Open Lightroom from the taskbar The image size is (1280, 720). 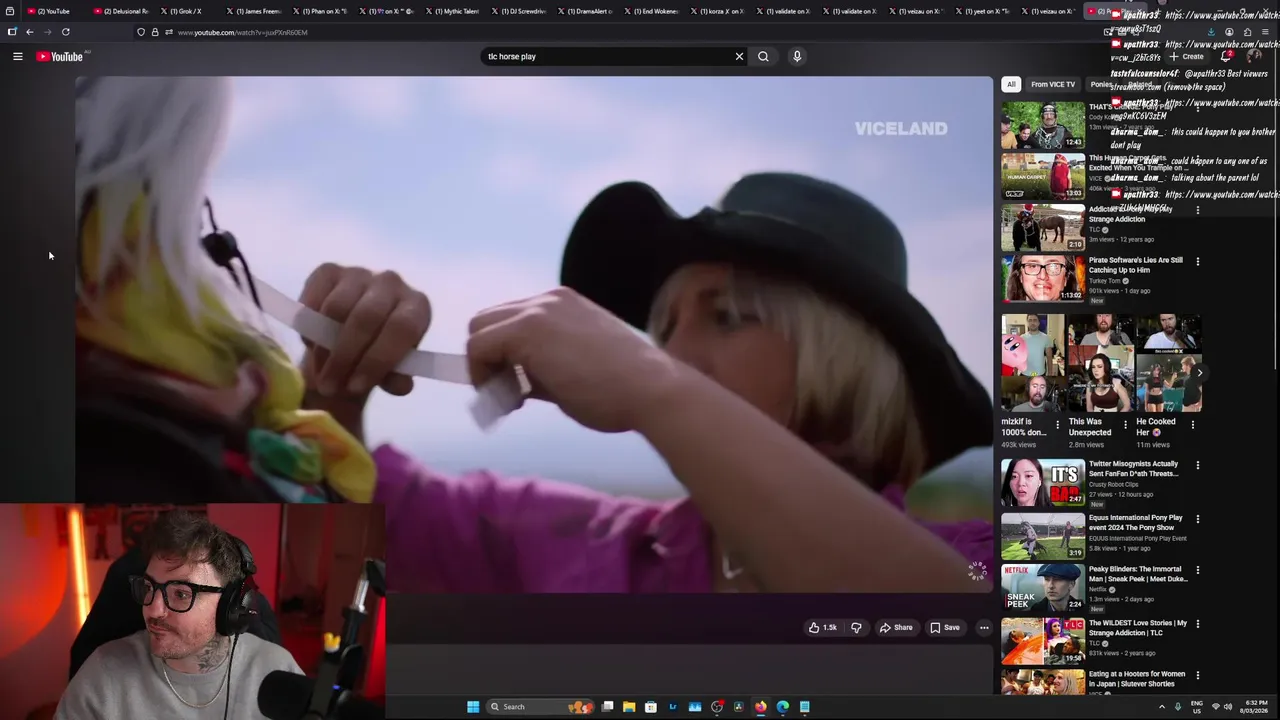(x=673, y=707)
